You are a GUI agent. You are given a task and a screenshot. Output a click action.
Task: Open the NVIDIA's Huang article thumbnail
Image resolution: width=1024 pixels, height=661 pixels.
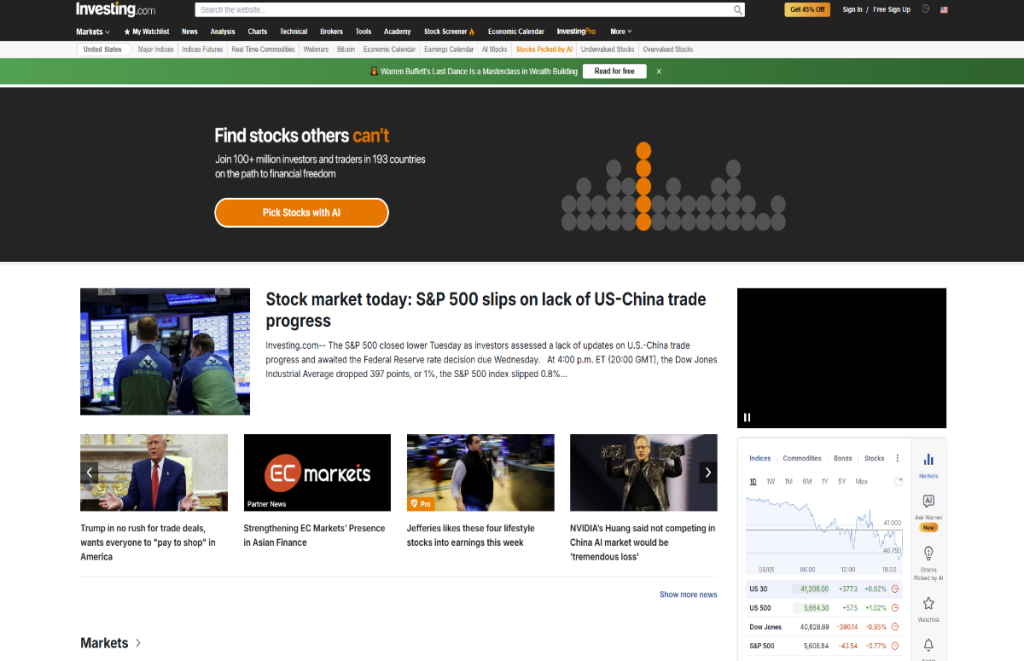(643, 472)
